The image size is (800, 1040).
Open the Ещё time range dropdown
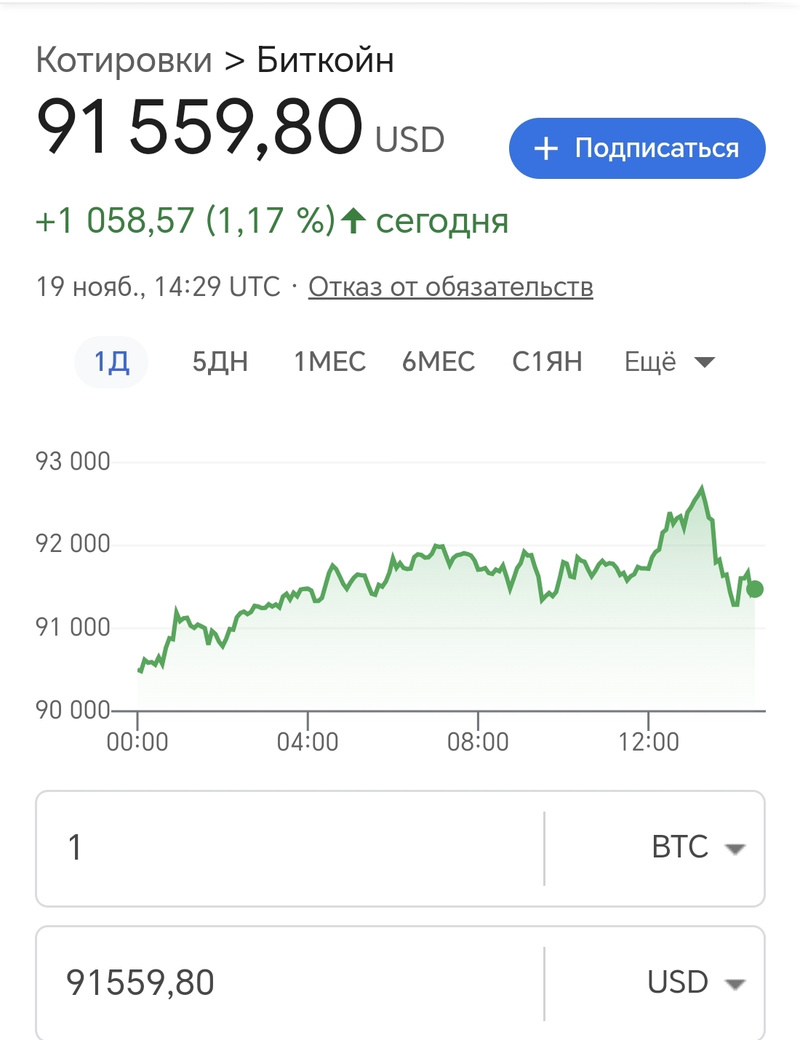coord(669,362)
